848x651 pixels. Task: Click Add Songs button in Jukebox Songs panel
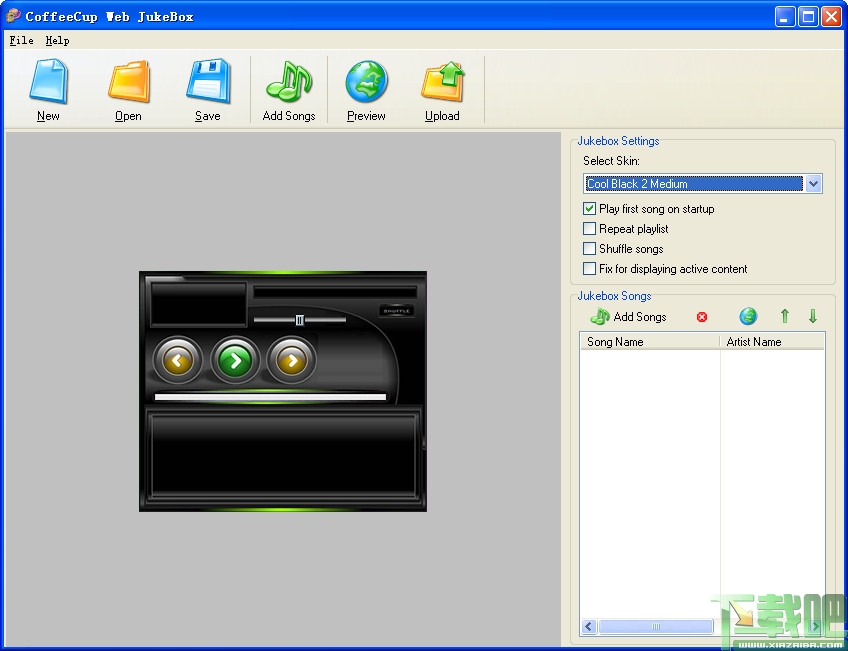click(x=628, y=317)
